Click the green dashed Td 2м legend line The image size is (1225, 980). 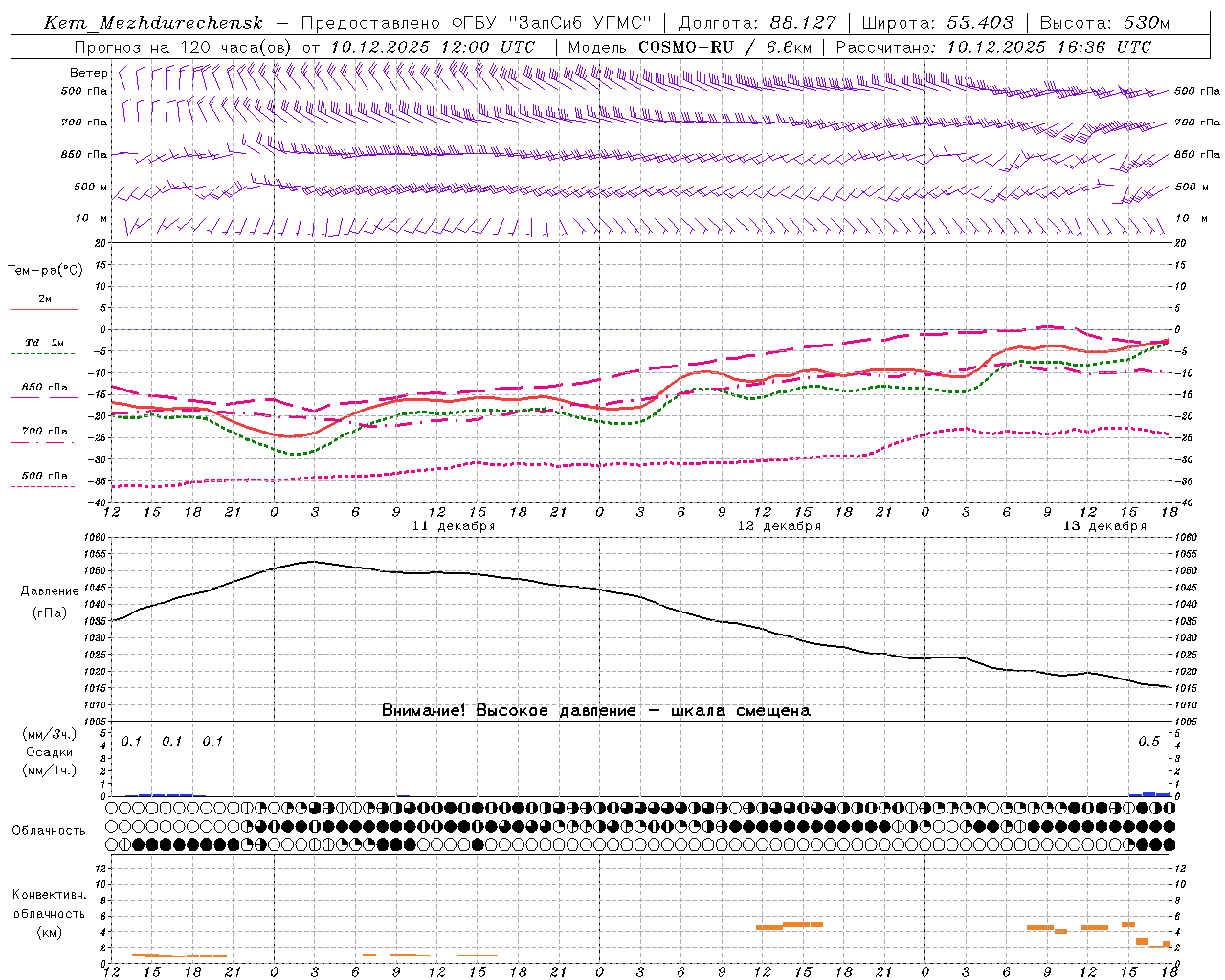click(x=43, y=354)
